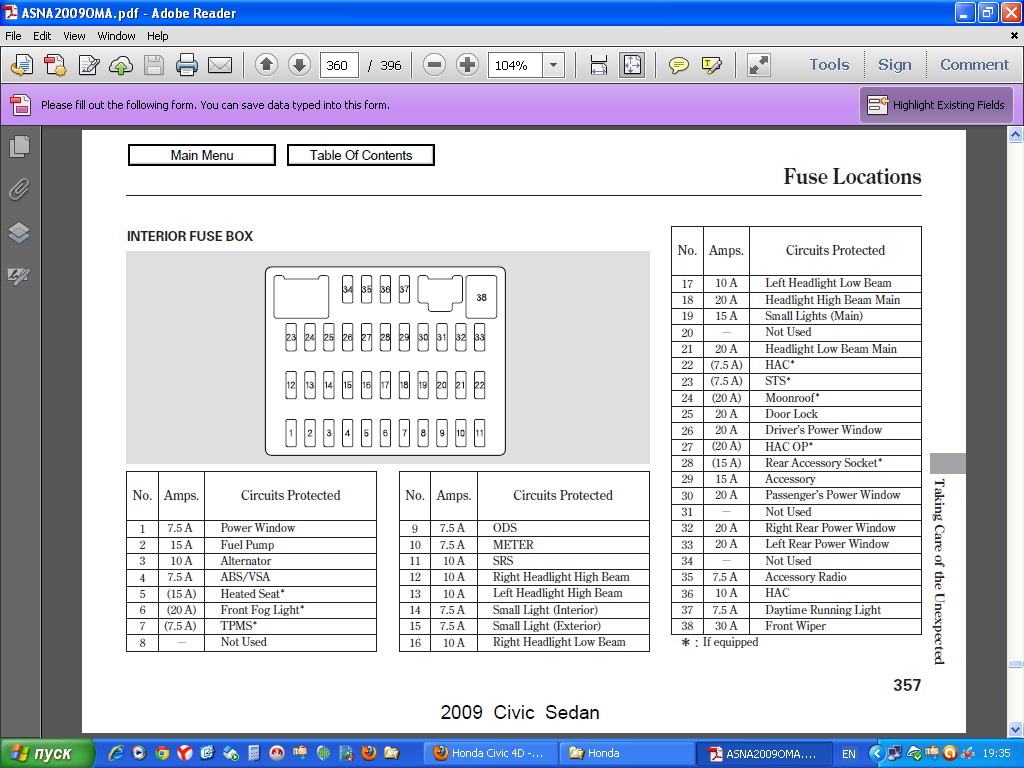
Task: Open the File menu
Action: [13, 36]
